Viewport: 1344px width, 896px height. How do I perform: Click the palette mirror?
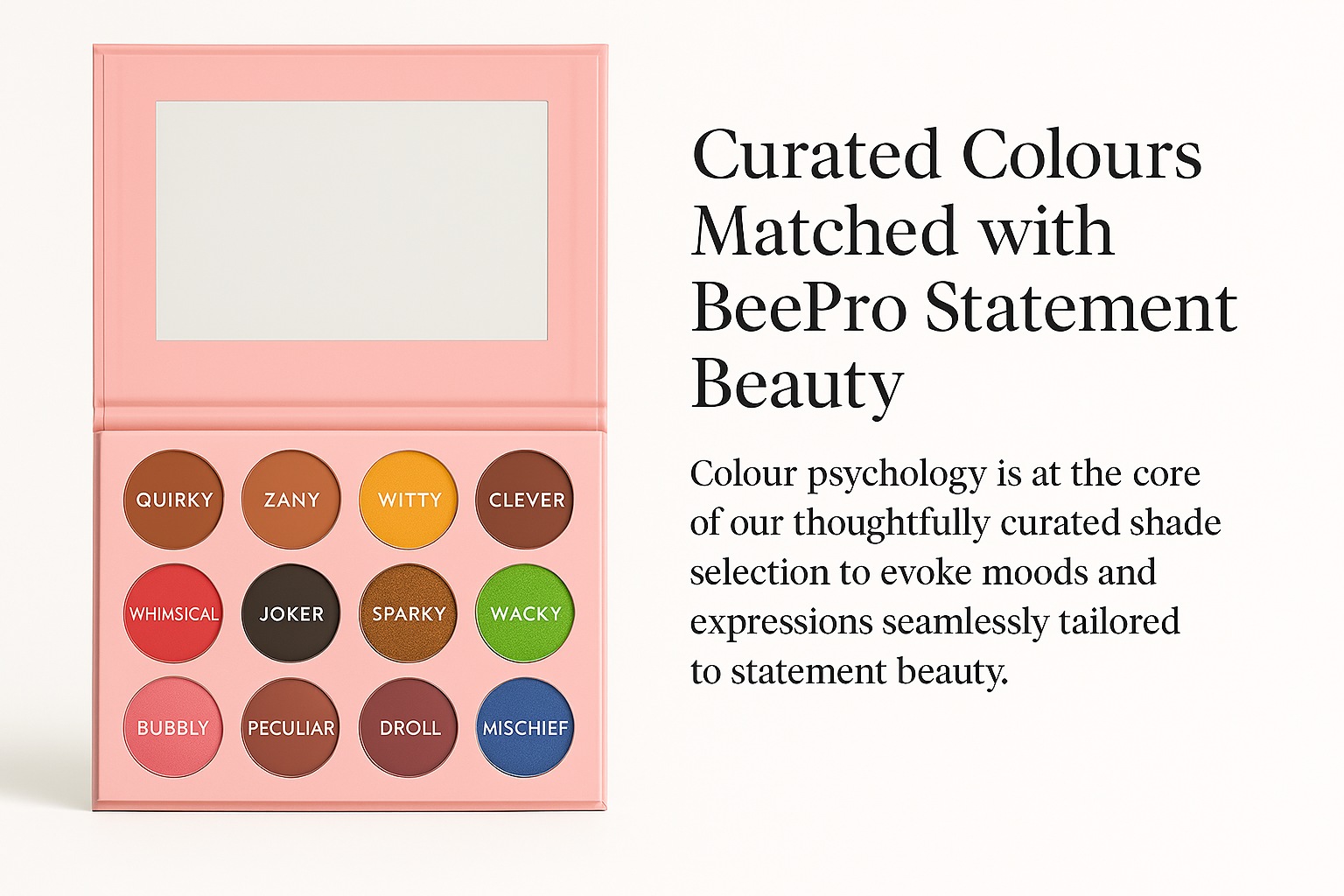pyautogui.click(x=352, y=220)
